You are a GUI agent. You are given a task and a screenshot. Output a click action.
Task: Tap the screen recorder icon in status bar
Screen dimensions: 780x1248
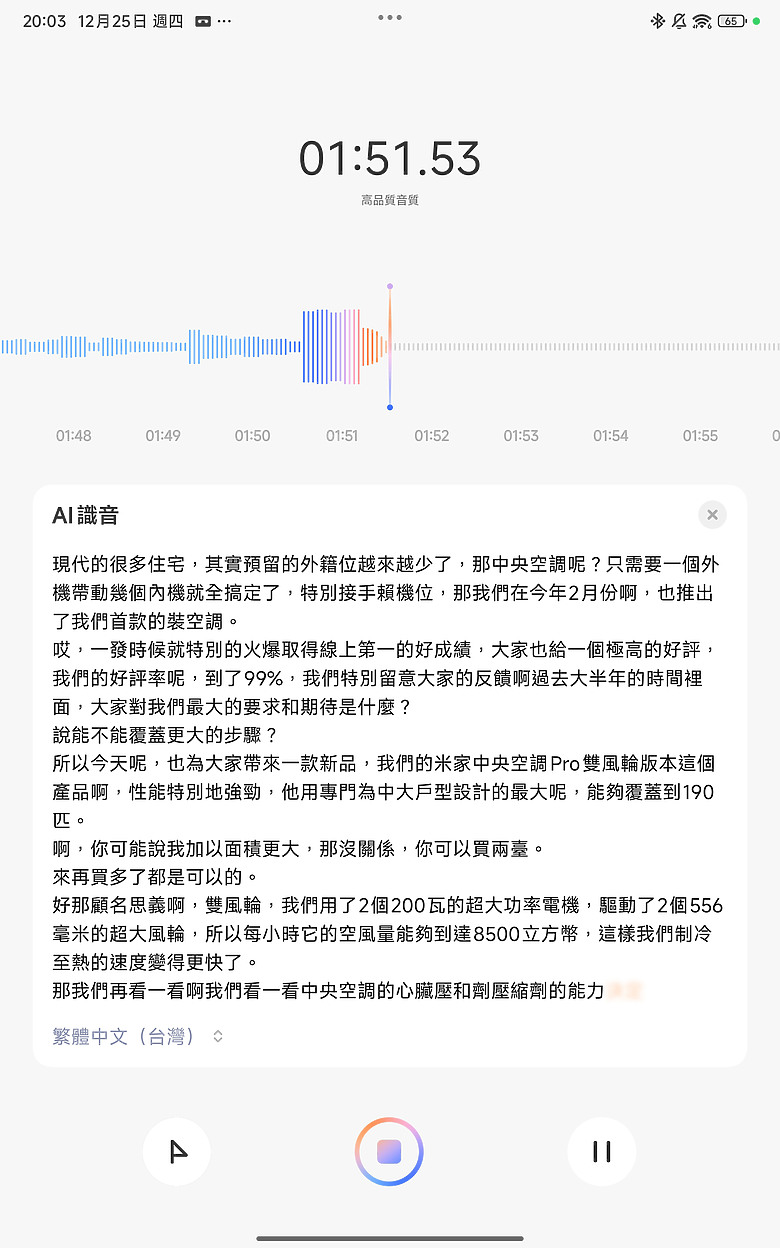[203, 21]
